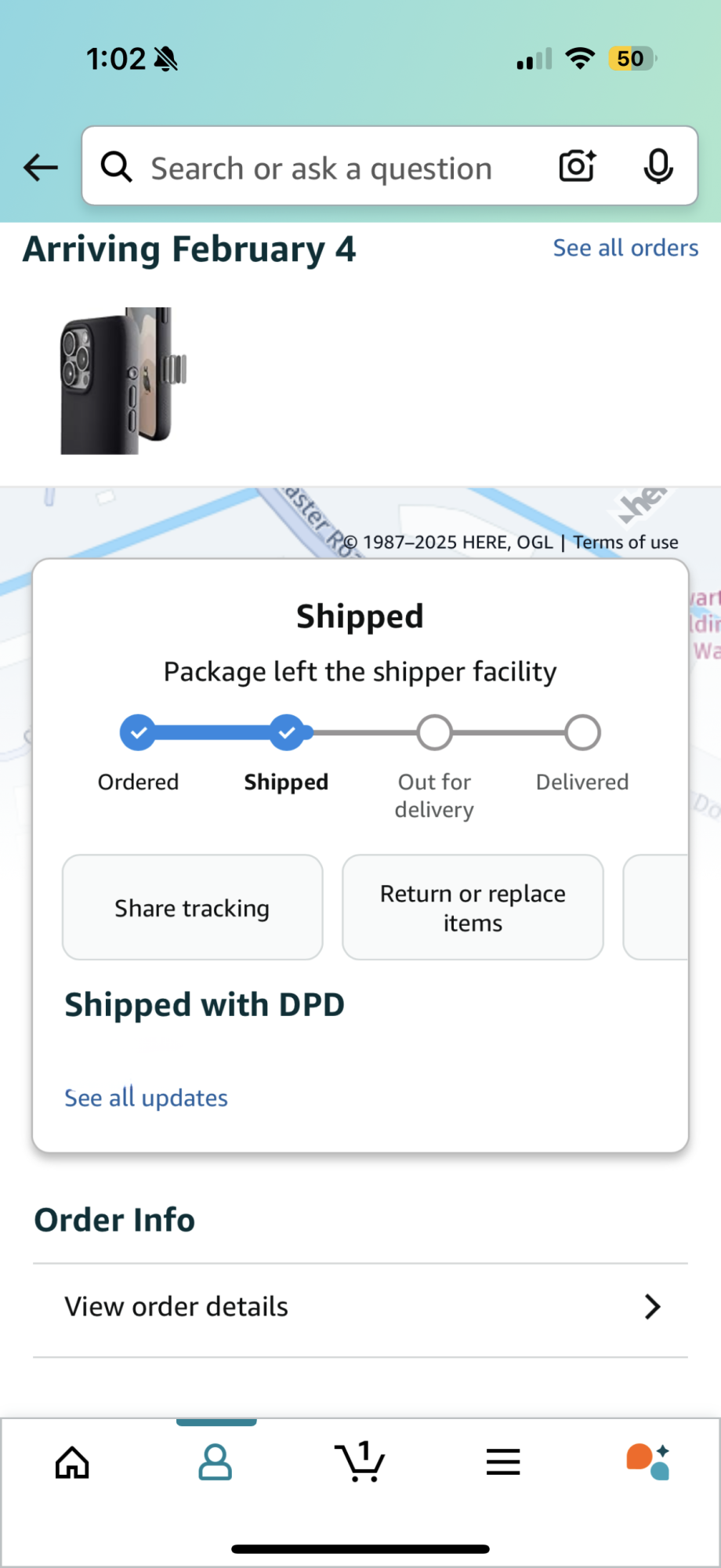Open the shopping cart icon
Image resolution: width=721 pixels, height=1568 pixels.
360,1462
